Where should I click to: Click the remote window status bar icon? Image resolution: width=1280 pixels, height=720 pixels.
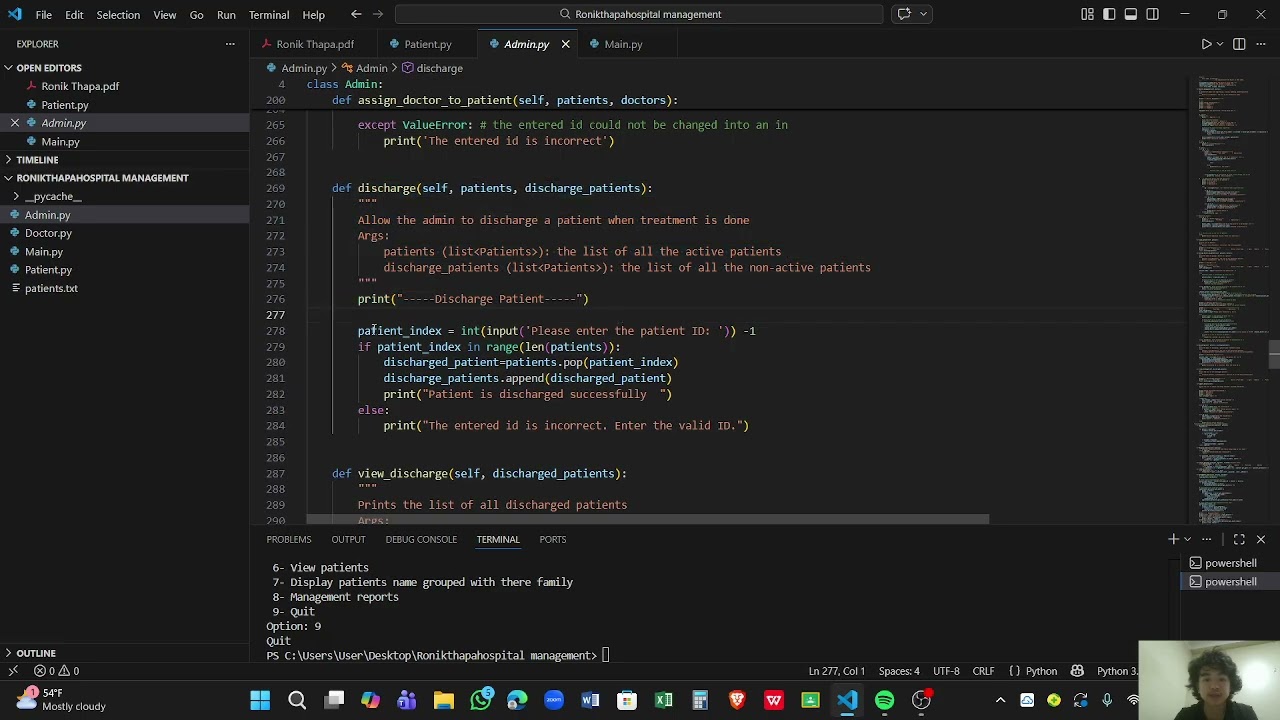coord(13,671)
